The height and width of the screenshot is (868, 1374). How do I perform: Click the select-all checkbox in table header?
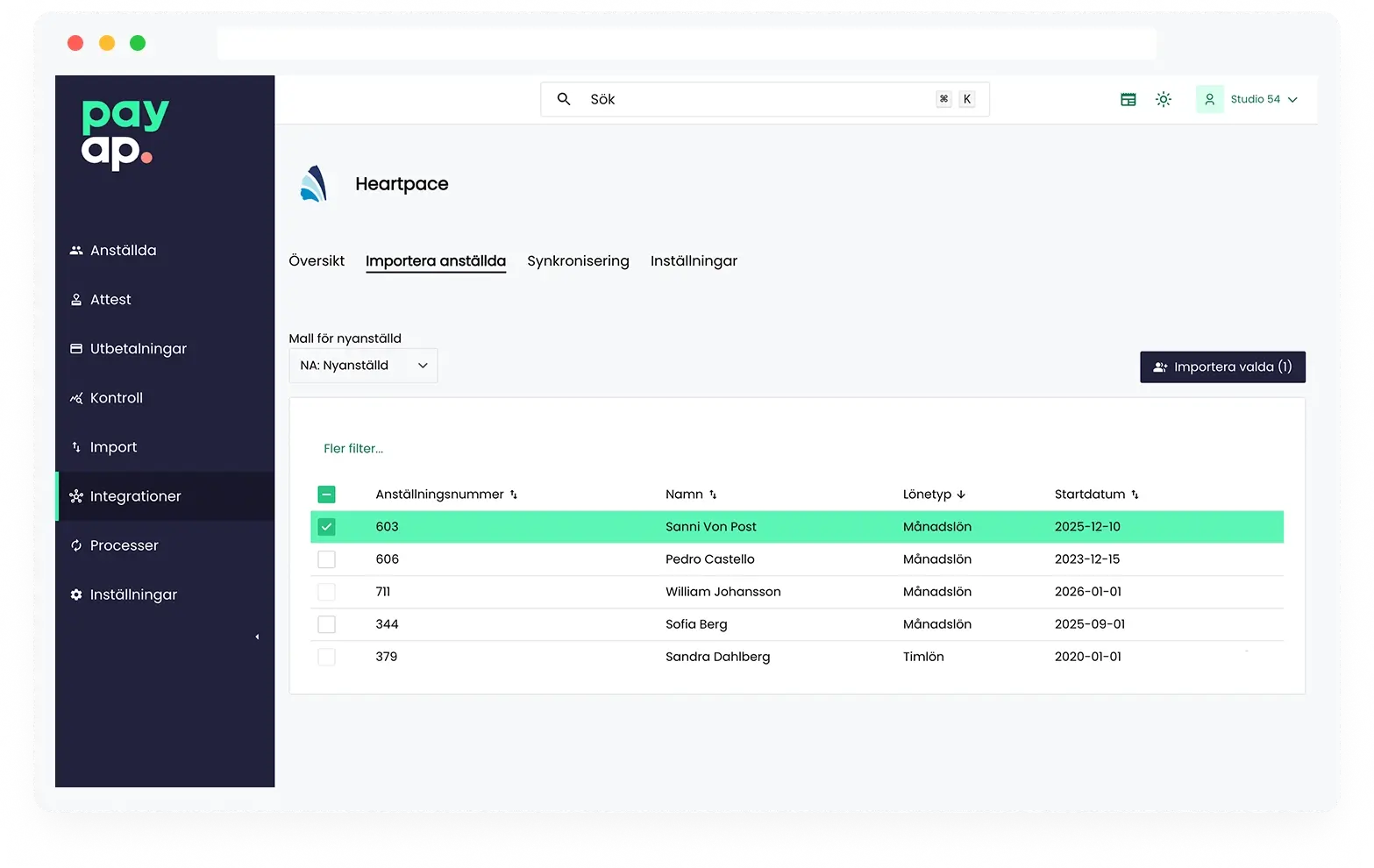pos(326,494)
